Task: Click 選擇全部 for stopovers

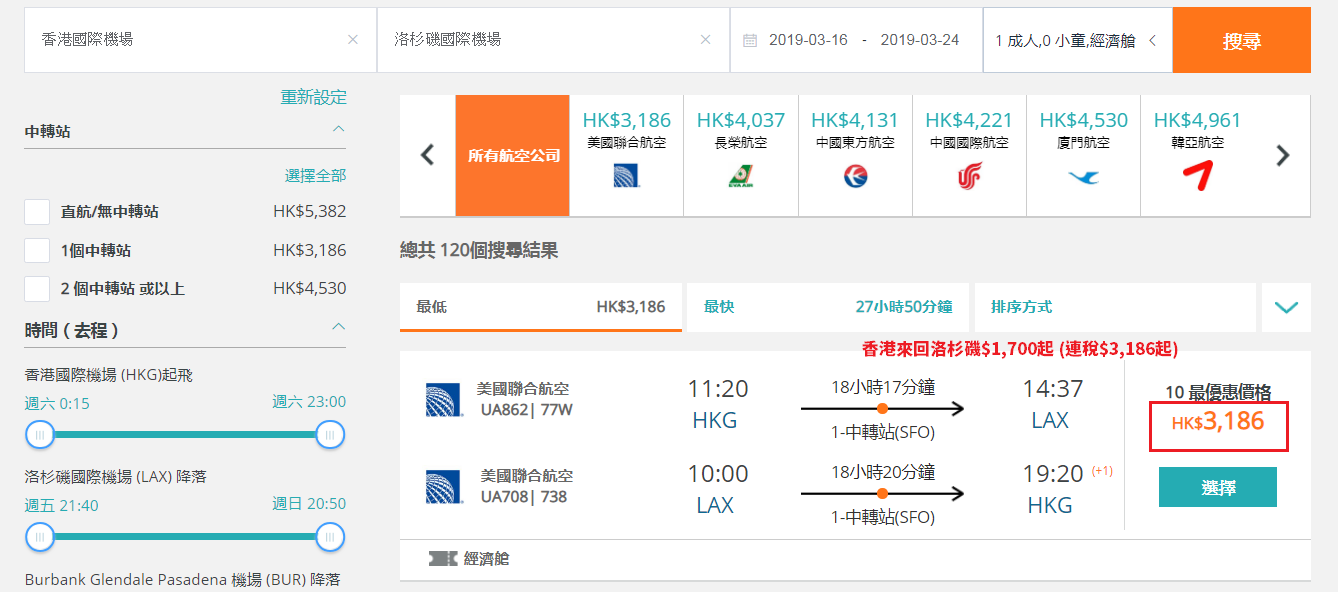Action: click(x=316, y=175)
